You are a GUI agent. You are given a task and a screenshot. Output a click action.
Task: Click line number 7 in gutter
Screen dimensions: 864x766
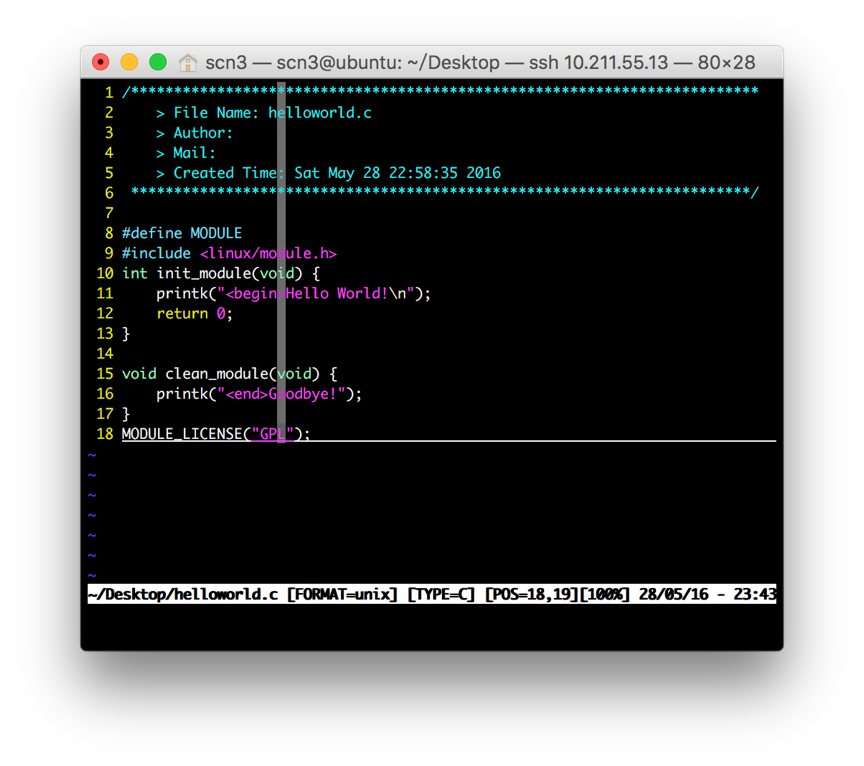pyautogui.click(x=109, y=213)
